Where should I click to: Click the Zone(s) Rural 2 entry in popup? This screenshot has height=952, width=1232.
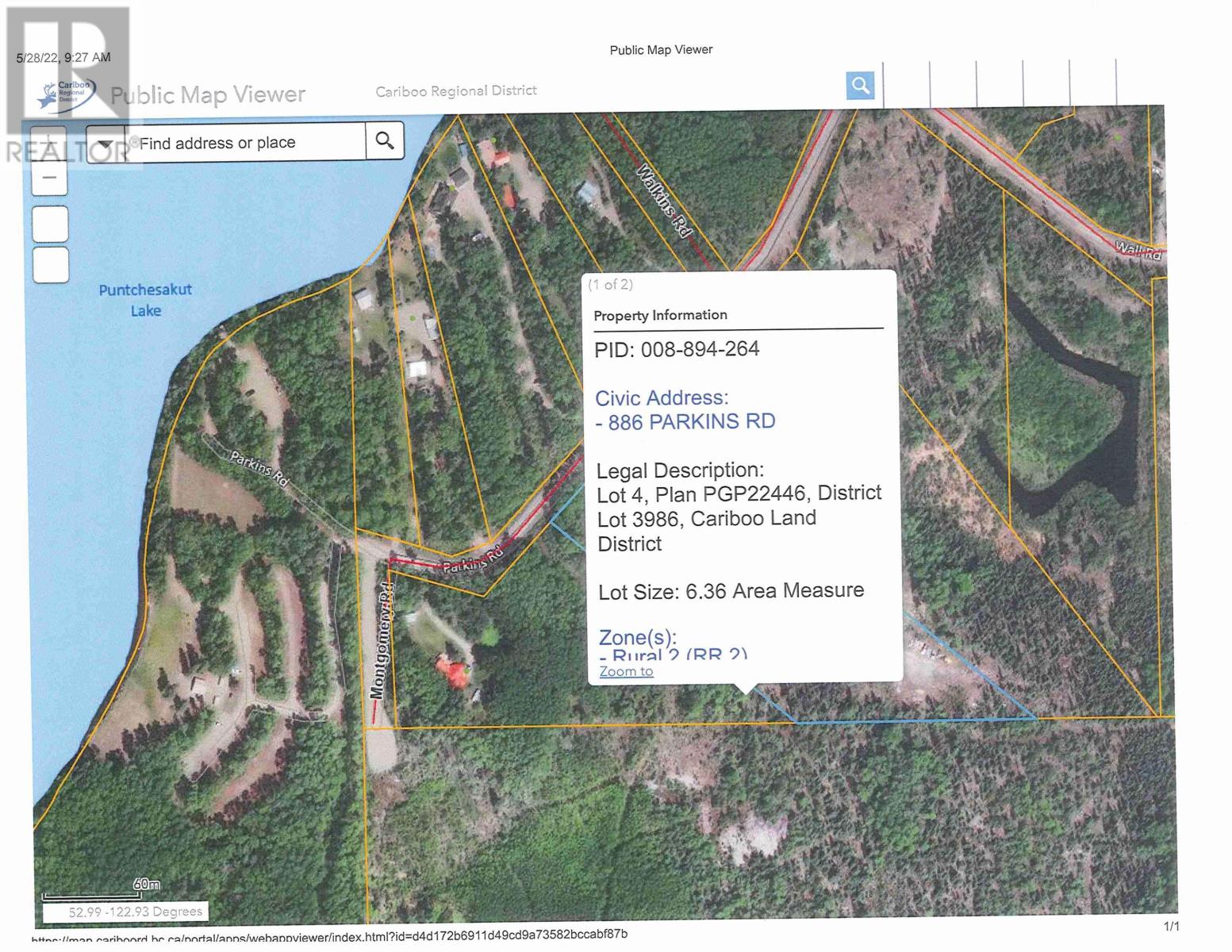tap(673, 654)
